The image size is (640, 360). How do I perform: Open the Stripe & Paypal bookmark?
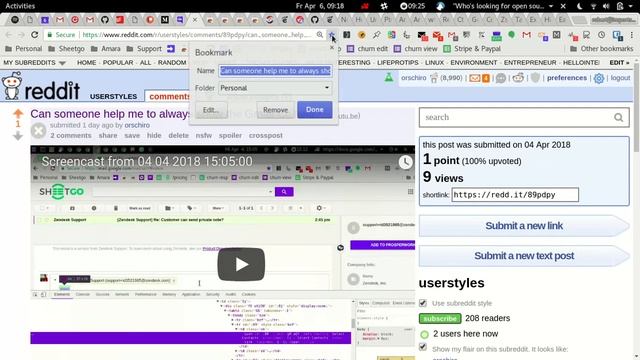(472, 49)
